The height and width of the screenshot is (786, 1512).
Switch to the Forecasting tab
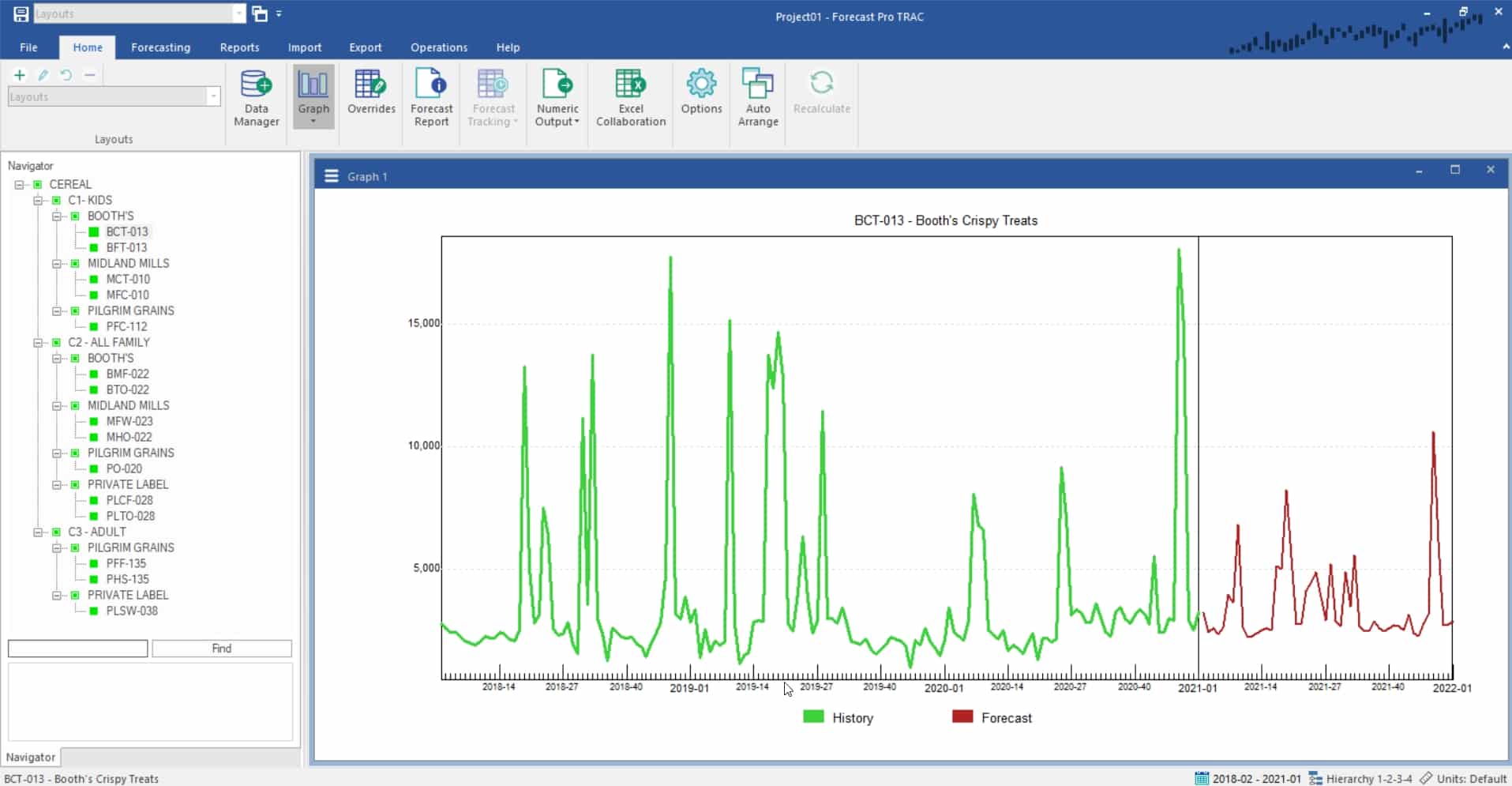point(160,47)
